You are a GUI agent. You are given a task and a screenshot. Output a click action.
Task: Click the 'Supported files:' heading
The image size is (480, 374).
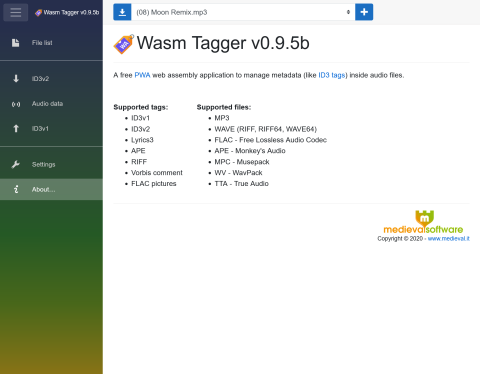point(224,107)
